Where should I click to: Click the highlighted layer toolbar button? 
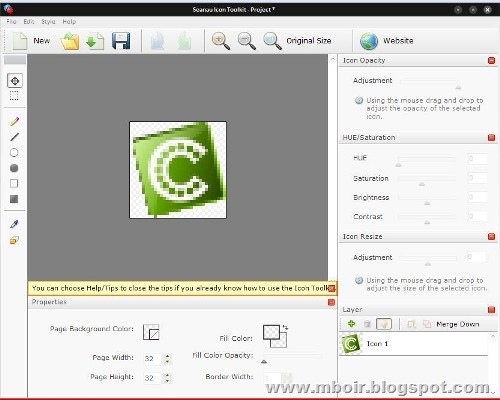(384, 324)
